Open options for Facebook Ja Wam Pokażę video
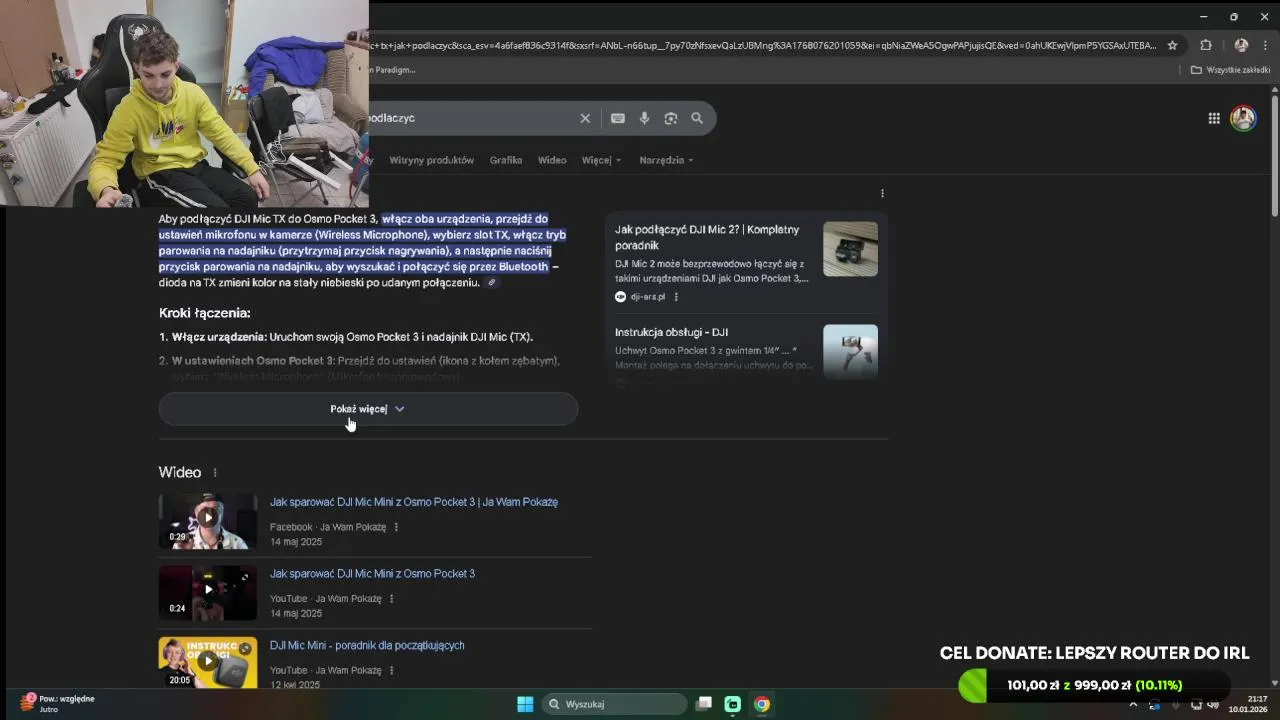The height and width of the screenshot is (720, 1280). tap(396, 527)
